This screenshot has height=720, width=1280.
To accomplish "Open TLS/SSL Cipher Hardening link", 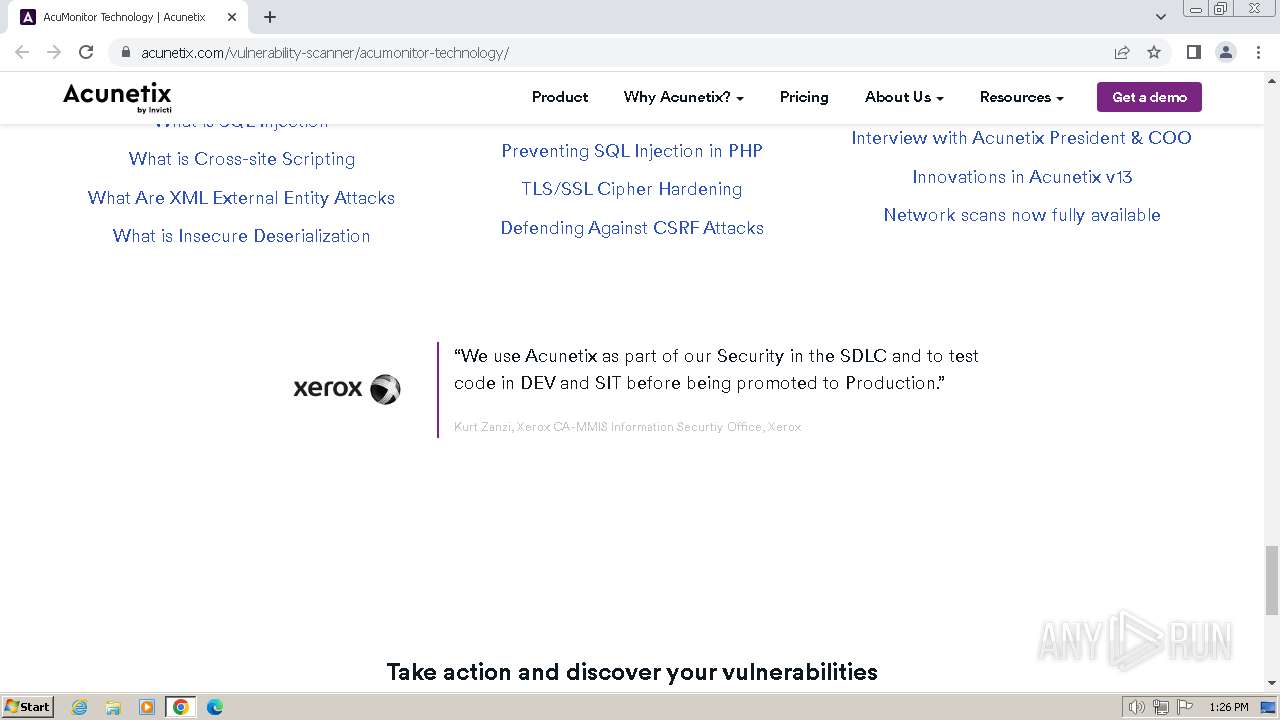I will coord(632,189).
